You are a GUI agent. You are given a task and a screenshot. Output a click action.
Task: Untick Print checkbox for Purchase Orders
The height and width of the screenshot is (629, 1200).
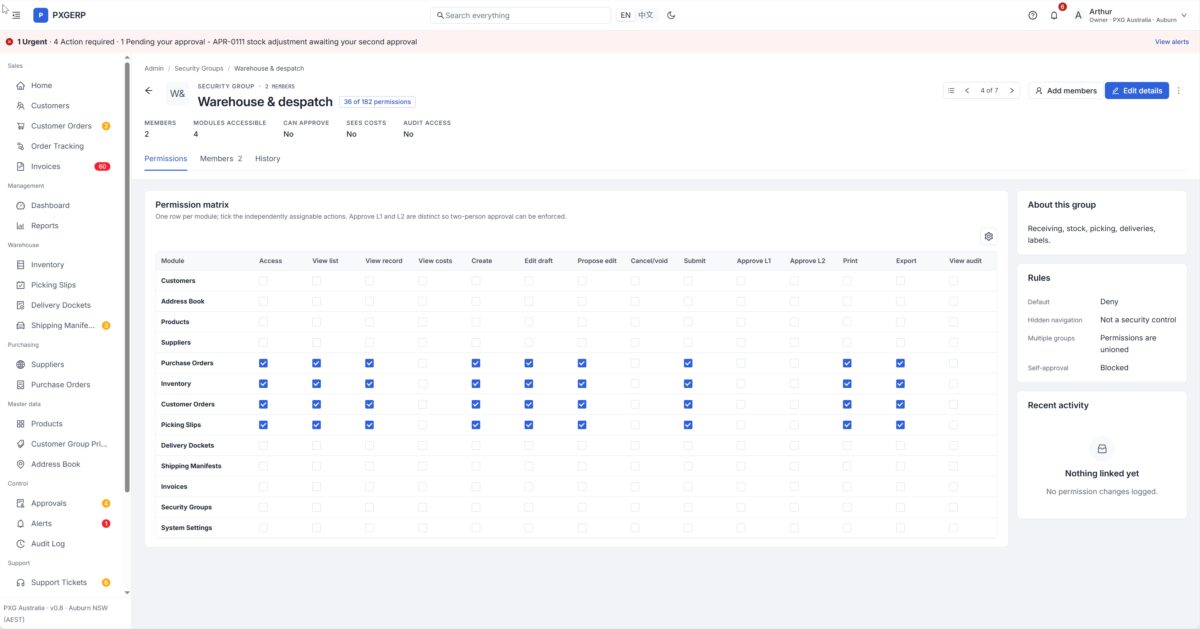click(847, 363)
